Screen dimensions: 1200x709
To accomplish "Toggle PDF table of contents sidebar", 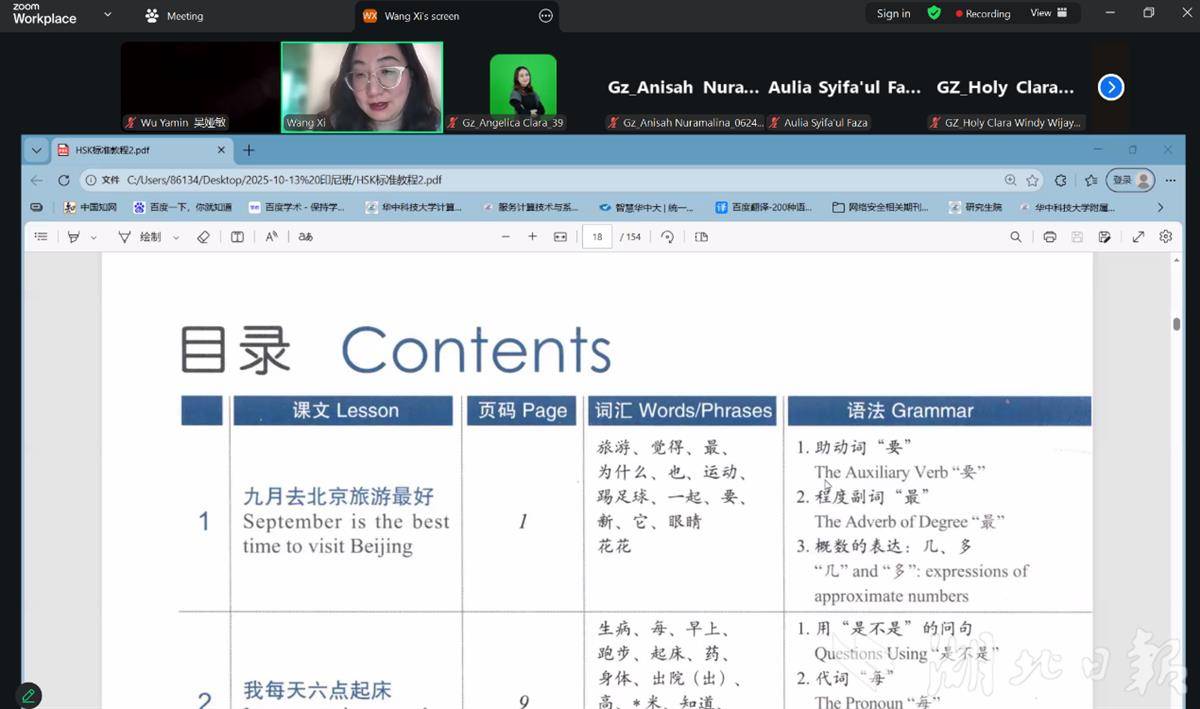I will tap(41, 237).
